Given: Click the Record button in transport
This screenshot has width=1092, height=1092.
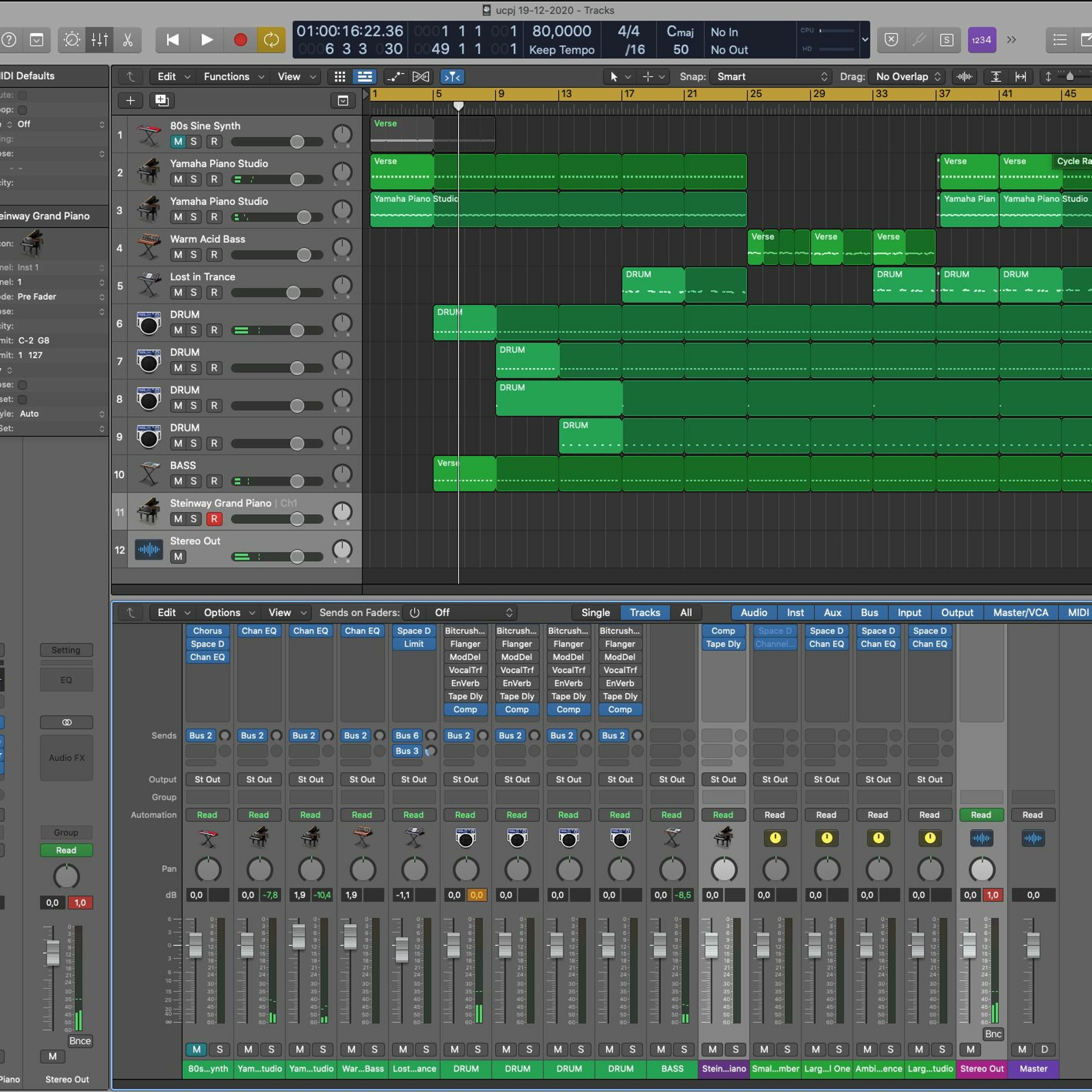Looking at the screenshot, I should coord(240,40).
